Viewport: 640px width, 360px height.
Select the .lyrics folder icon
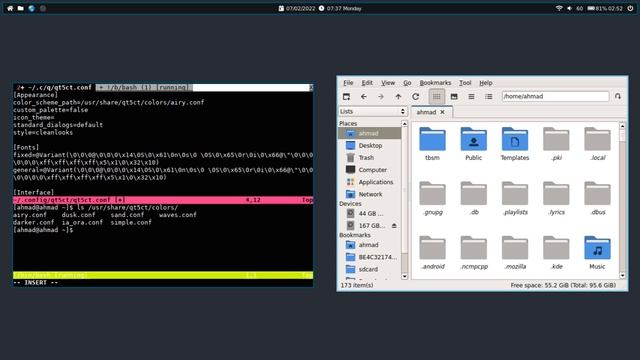click(x=556, y=193)
